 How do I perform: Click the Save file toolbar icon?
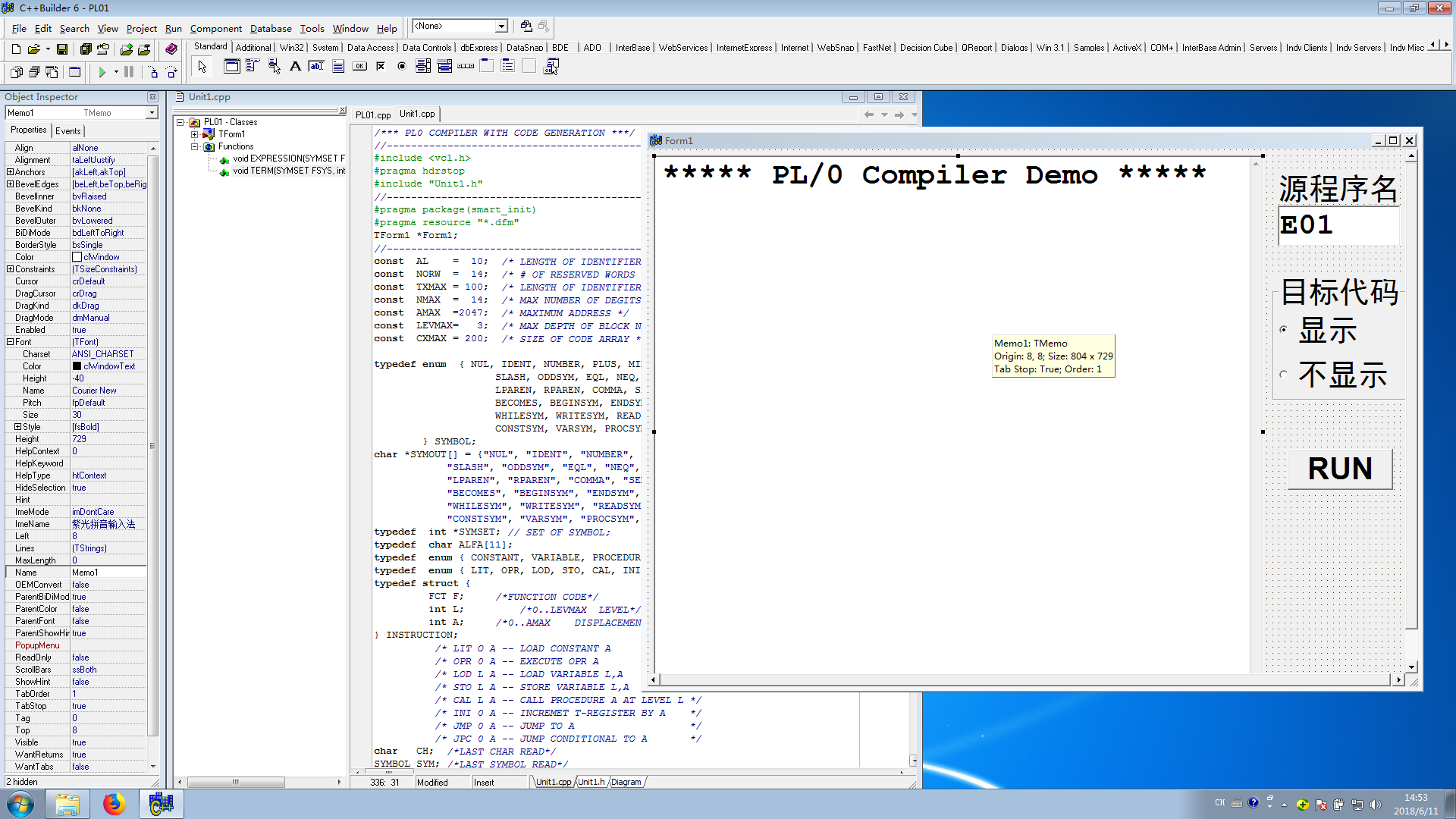[x=62, y=49]
